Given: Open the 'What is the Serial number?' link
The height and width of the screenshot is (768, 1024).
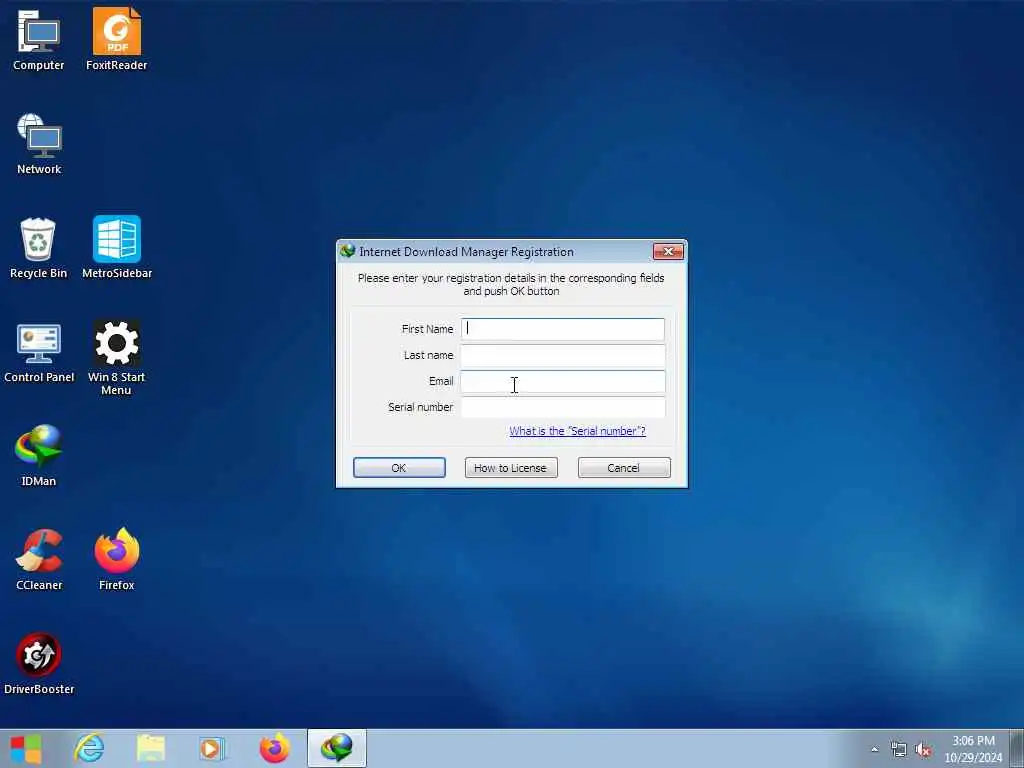Looking at the screenshot, I should click(577, 431).
